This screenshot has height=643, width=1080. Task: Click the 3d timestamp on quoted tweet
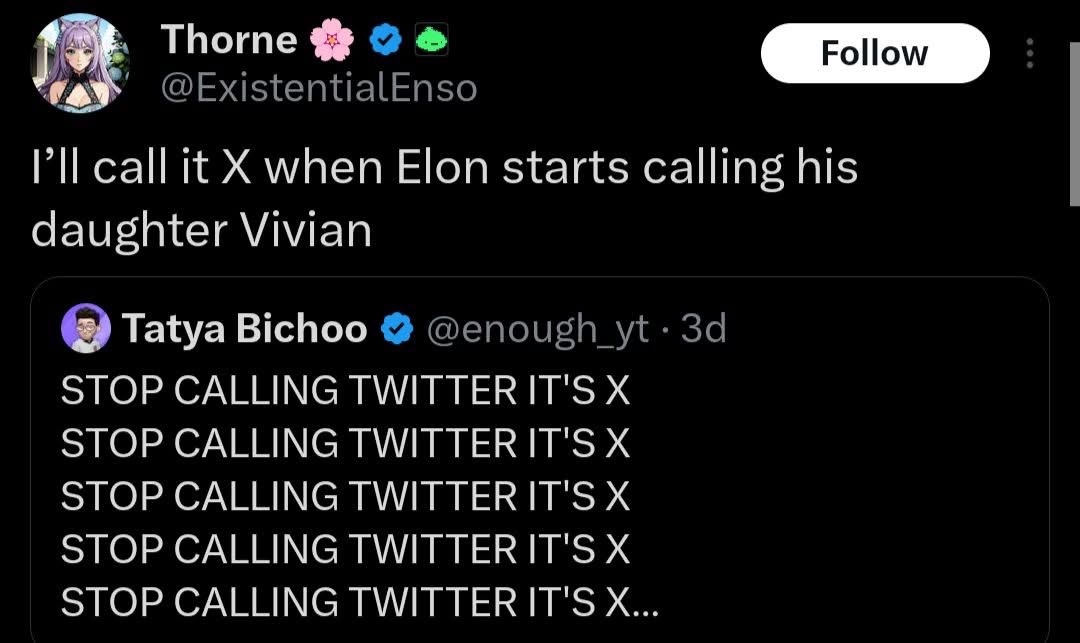tap(703, 328)
